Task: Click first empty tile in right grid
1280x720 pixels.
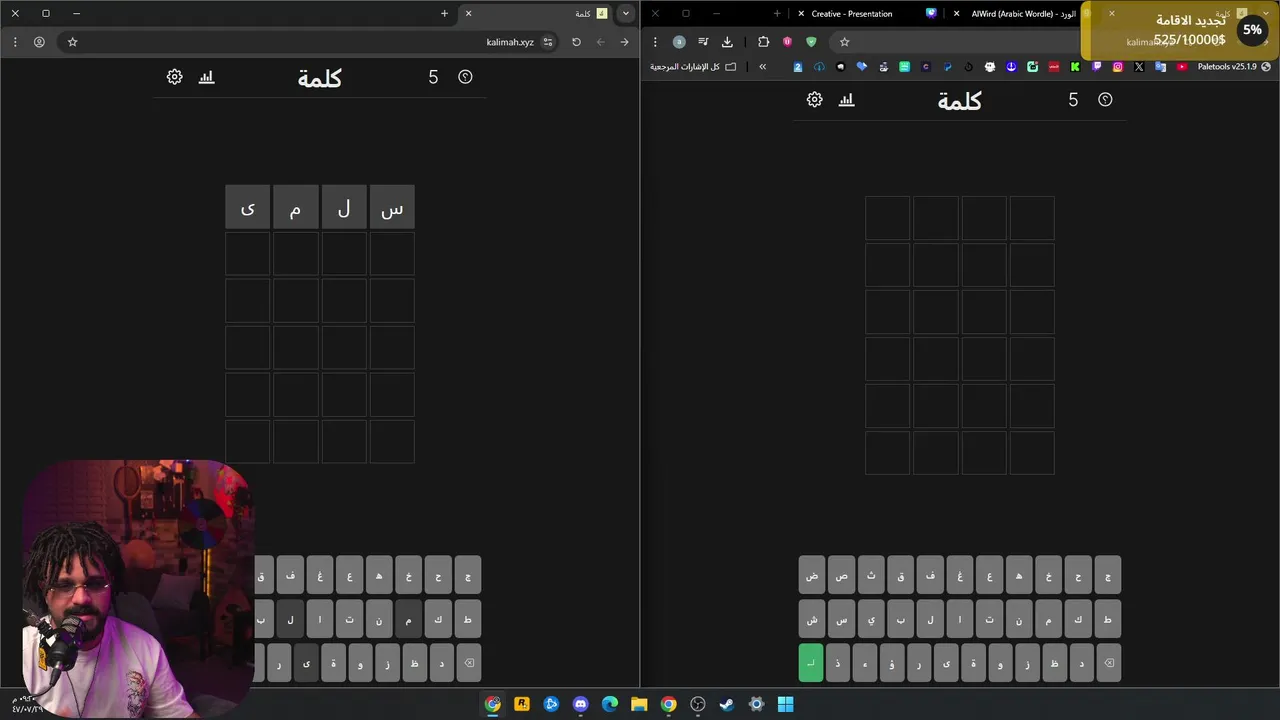Action: 1032,218
